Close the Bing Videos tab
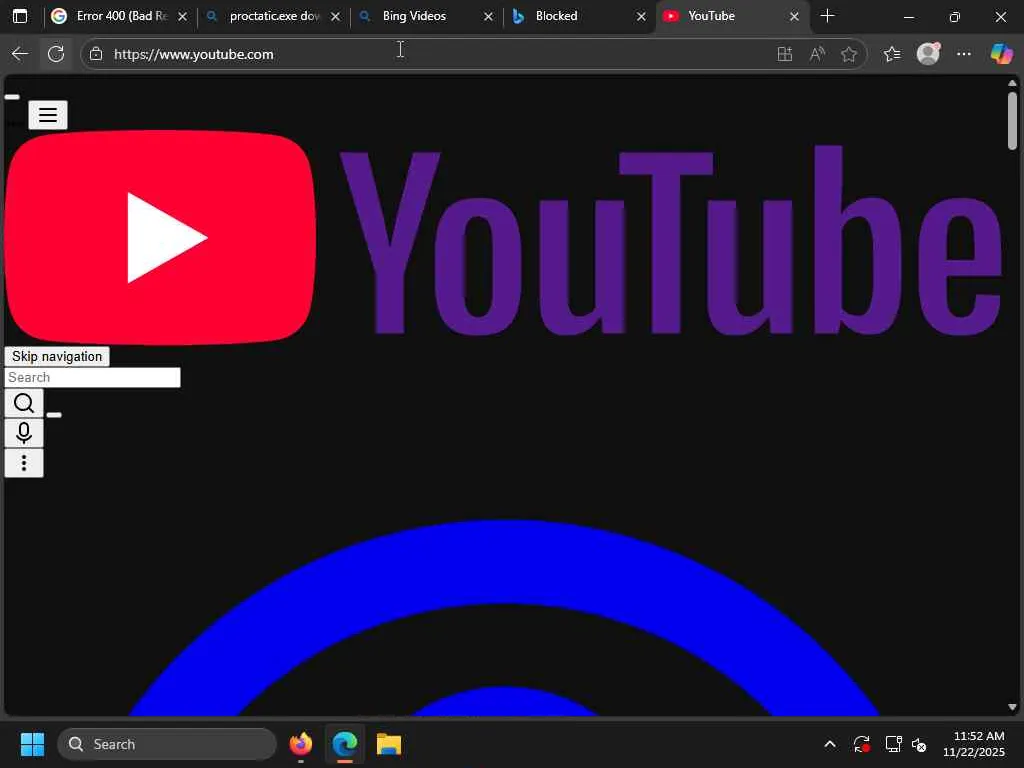The width and height of the screenshot is (1024, 768). (x=488, y=16)
